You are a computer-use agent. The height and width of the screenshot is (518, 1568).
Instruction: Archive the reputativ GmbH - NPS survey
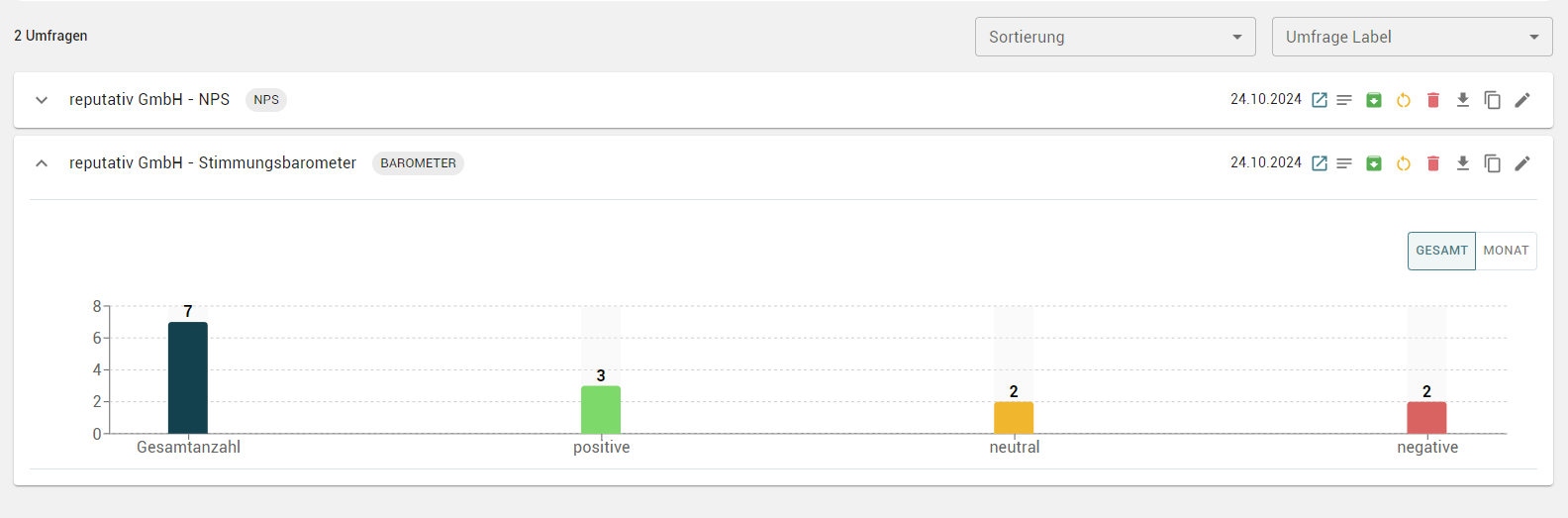point(1374,100)
